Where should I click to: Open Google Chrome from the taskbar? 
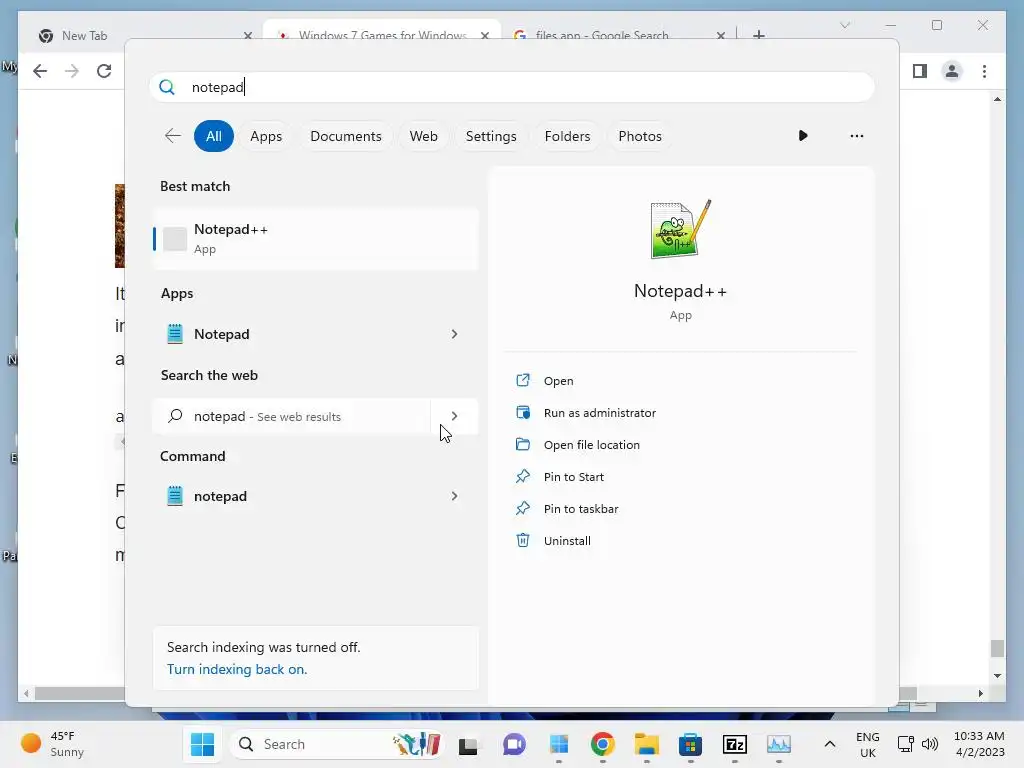point(602,744)
